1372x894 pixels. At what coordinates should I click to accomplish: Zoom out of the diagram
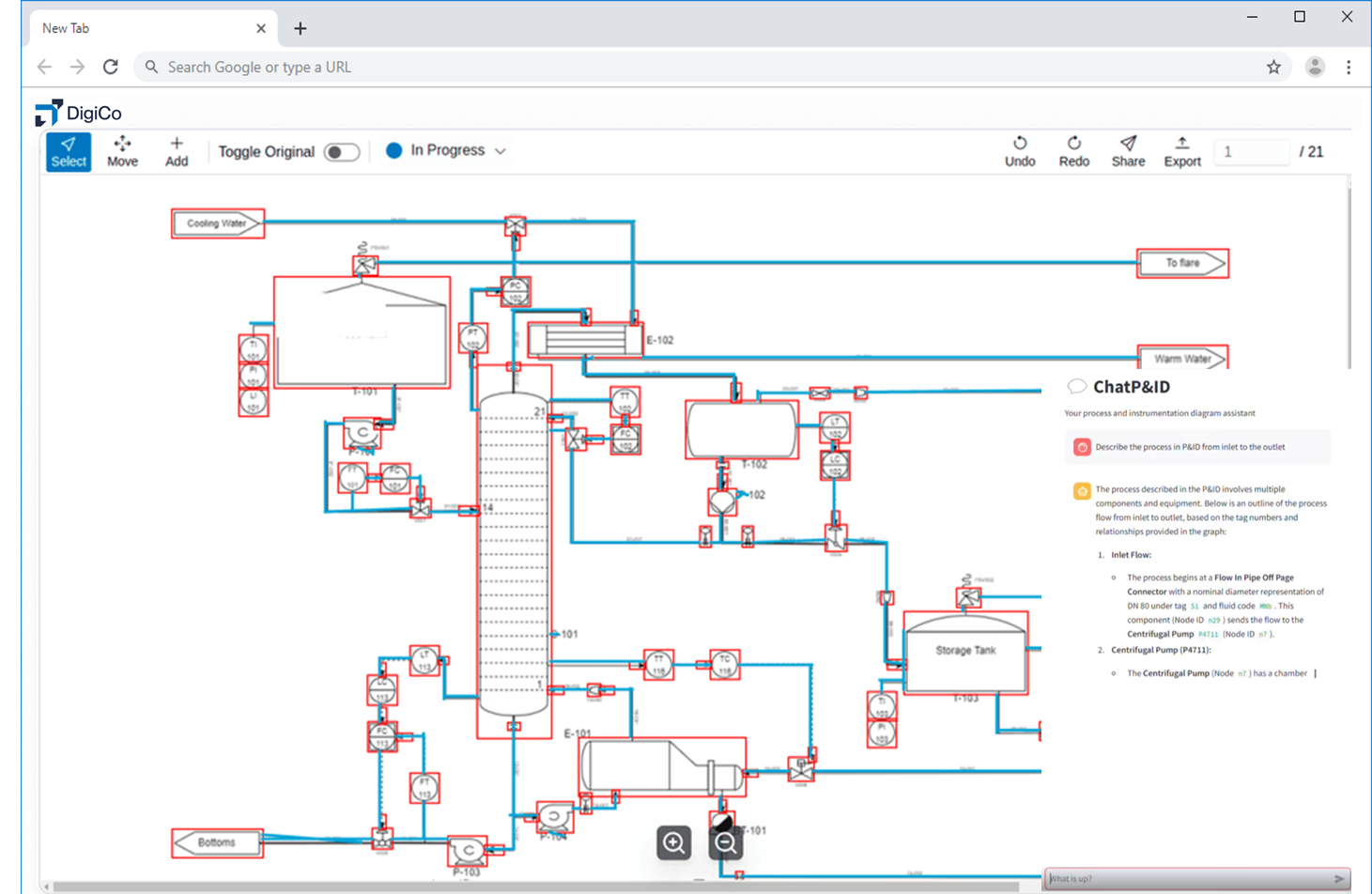[725, 842]
